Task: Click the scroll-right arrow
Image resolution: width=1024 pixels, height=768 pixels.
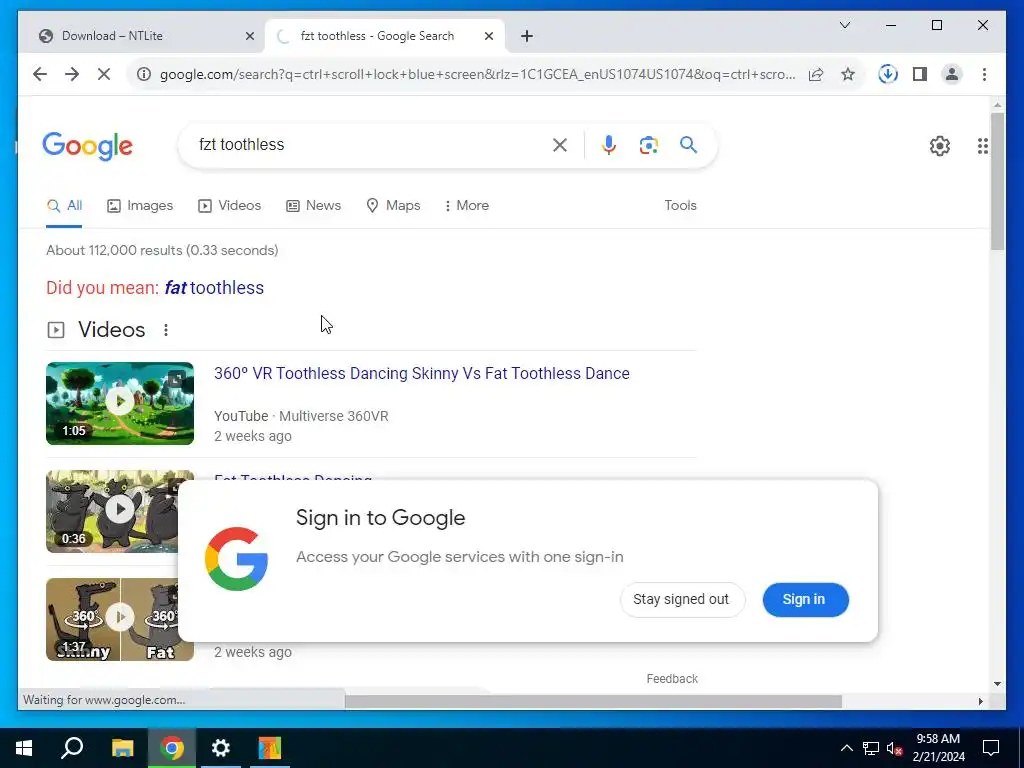Action: [980, 701]
